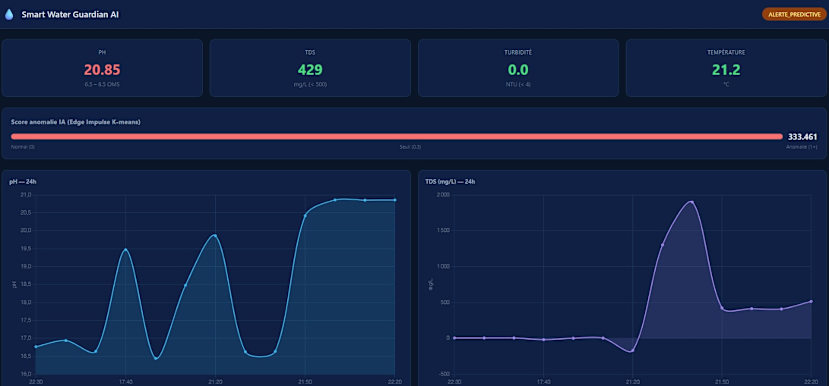Click the TDS chart's last data point at 22:20
829x386 pixels.
pyautogui.click(x=811, y=301)
